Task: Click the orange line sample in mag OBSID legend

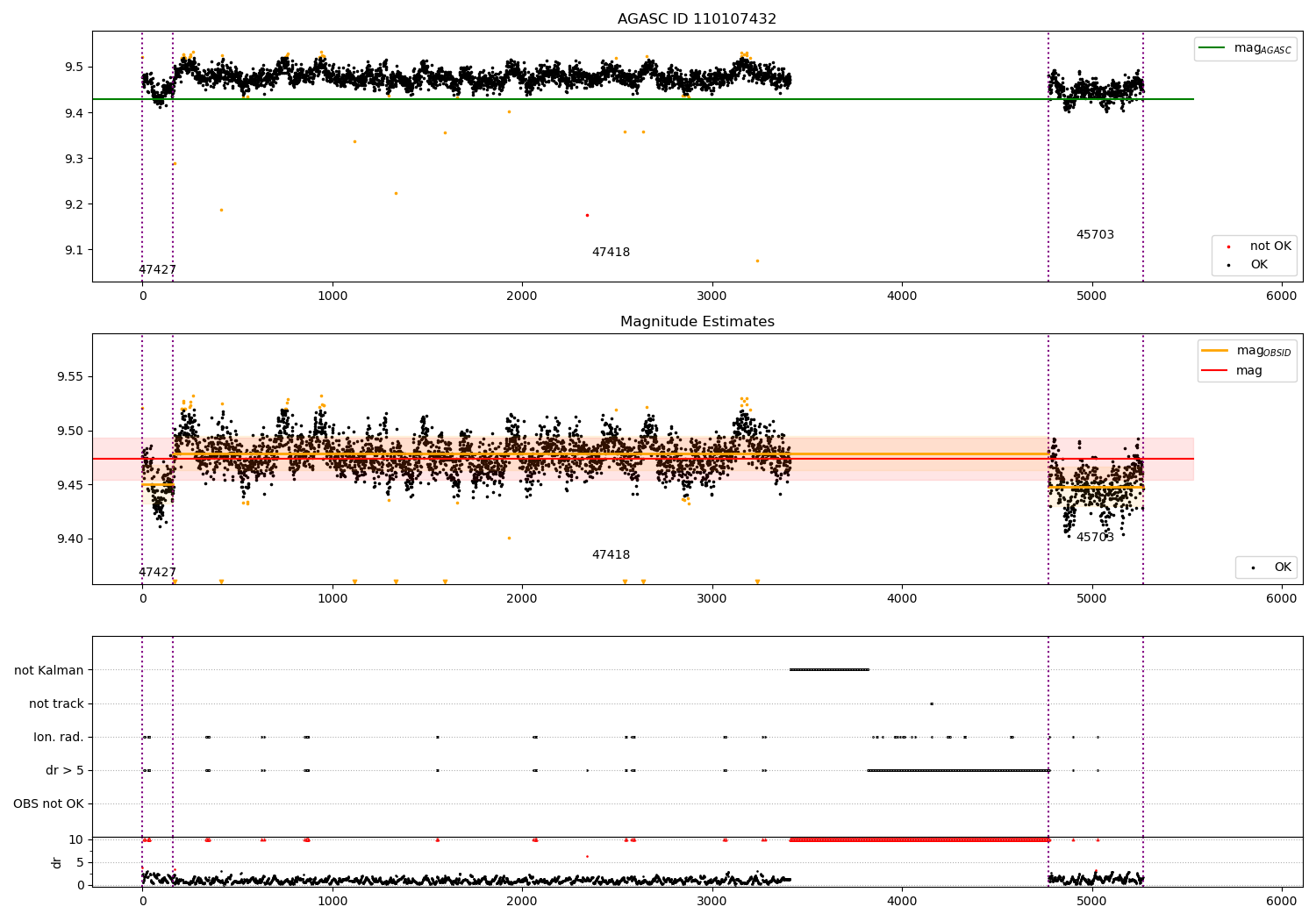Action: click(1215, 351)
